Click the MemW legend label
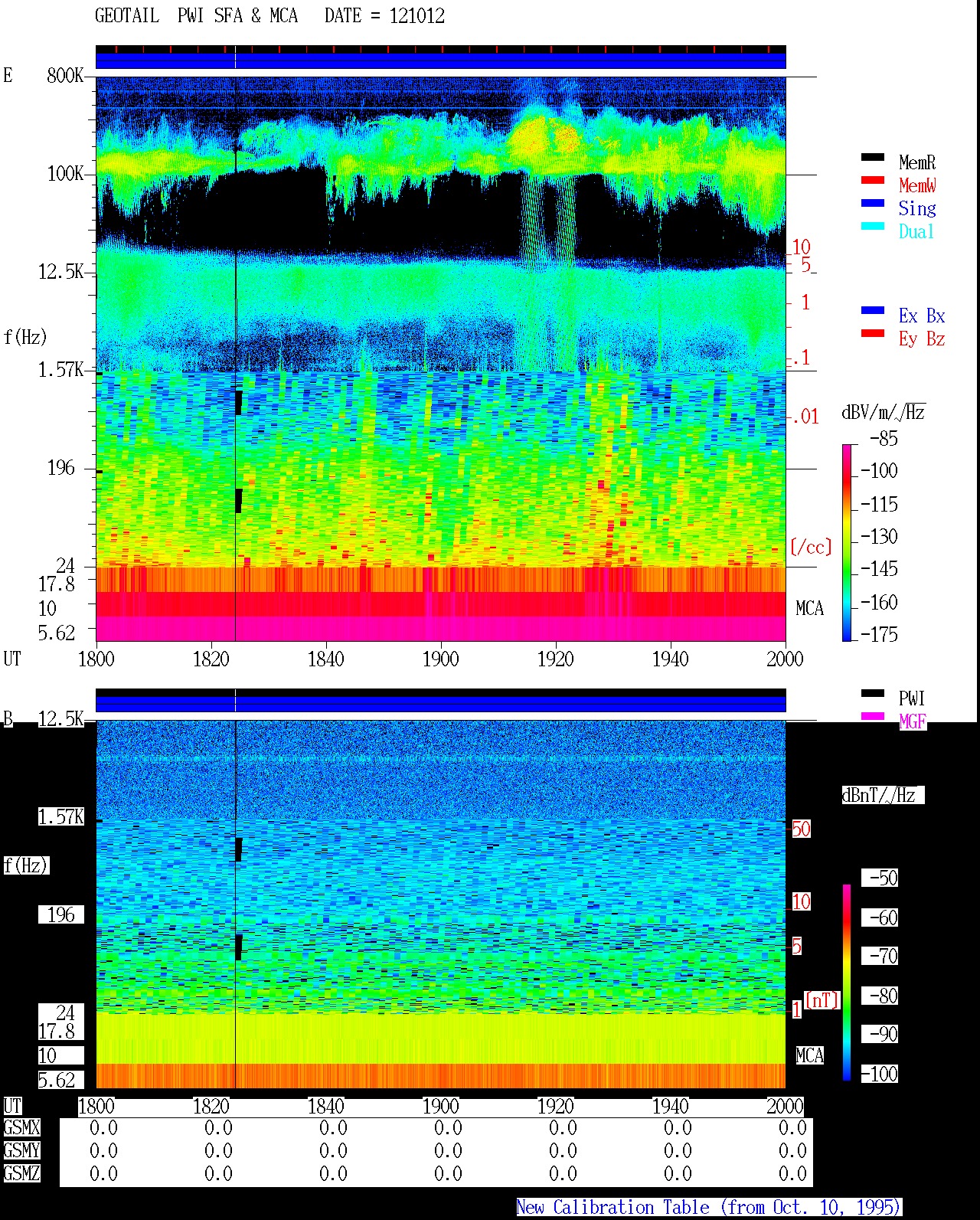 click(x=917, y=185)
